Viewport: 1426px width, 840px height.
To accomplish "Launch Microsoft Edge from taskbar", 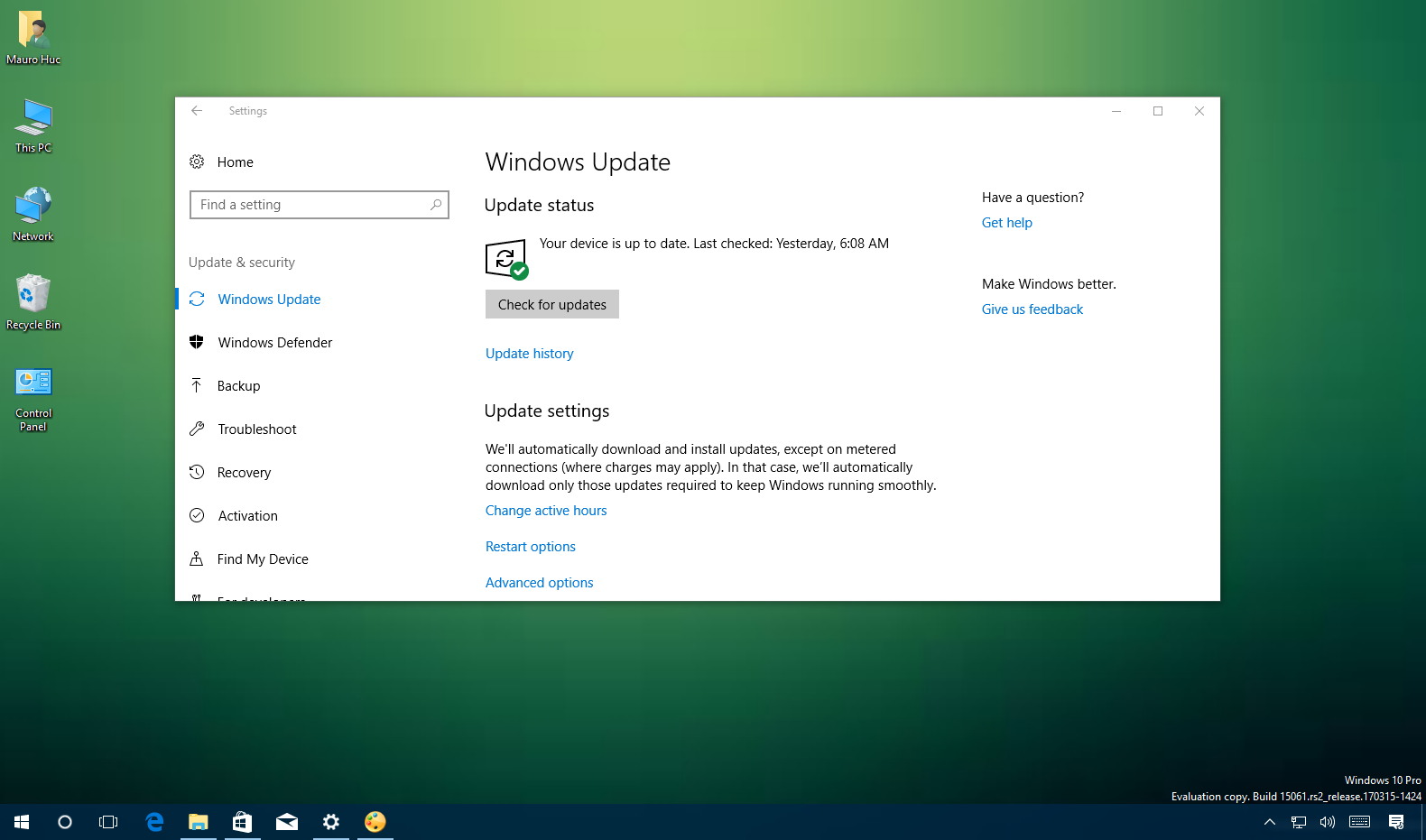I will (154, 822).
